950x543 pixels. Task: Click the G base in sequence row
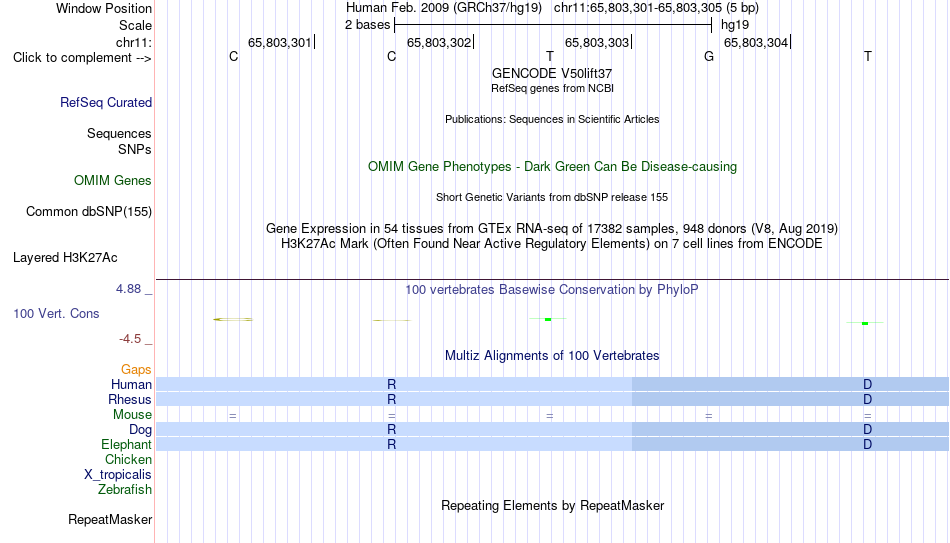tap(709, 56)
